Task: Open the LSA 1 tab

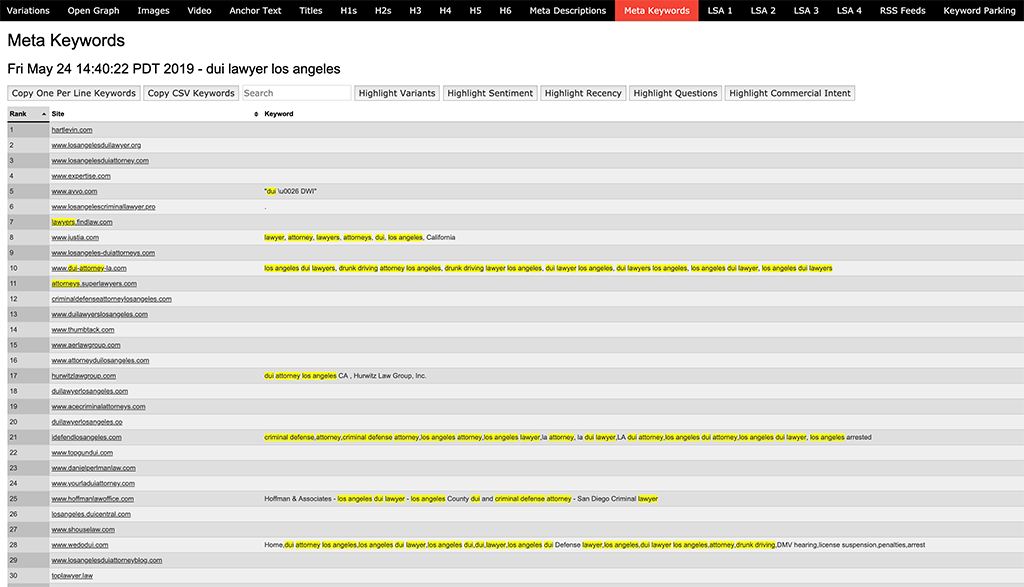Action: [720, 10]
